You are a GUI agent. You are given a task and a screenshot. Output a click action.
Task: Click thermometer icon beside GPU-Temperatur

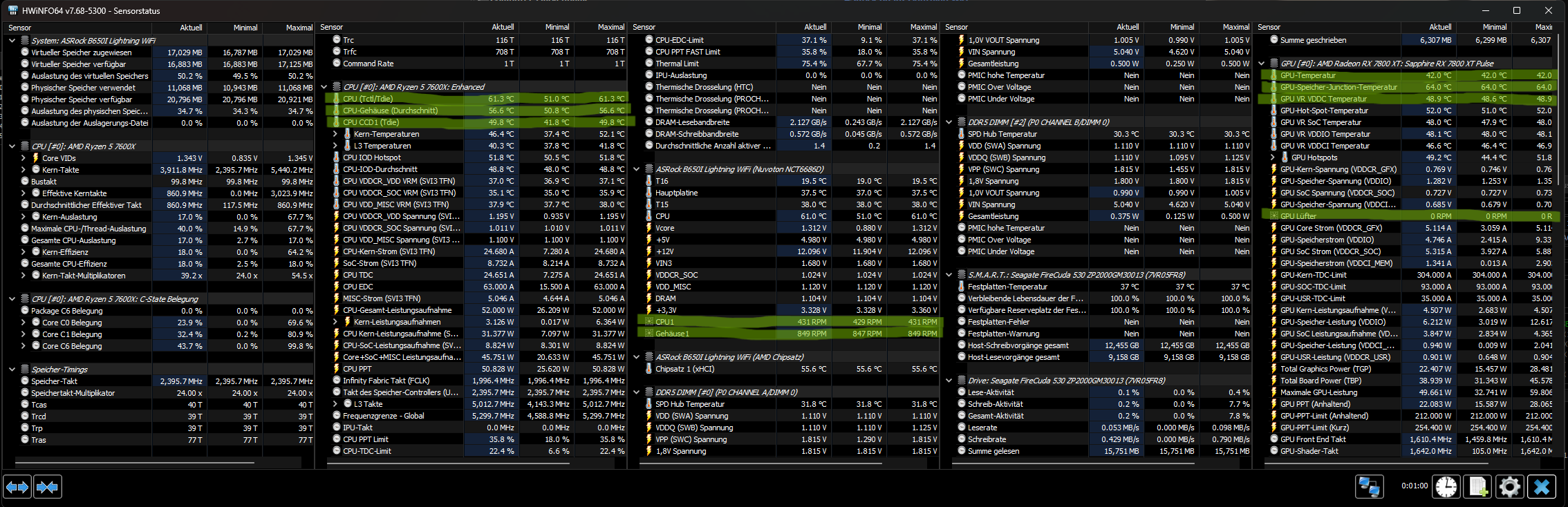(x=1273, y=75)
